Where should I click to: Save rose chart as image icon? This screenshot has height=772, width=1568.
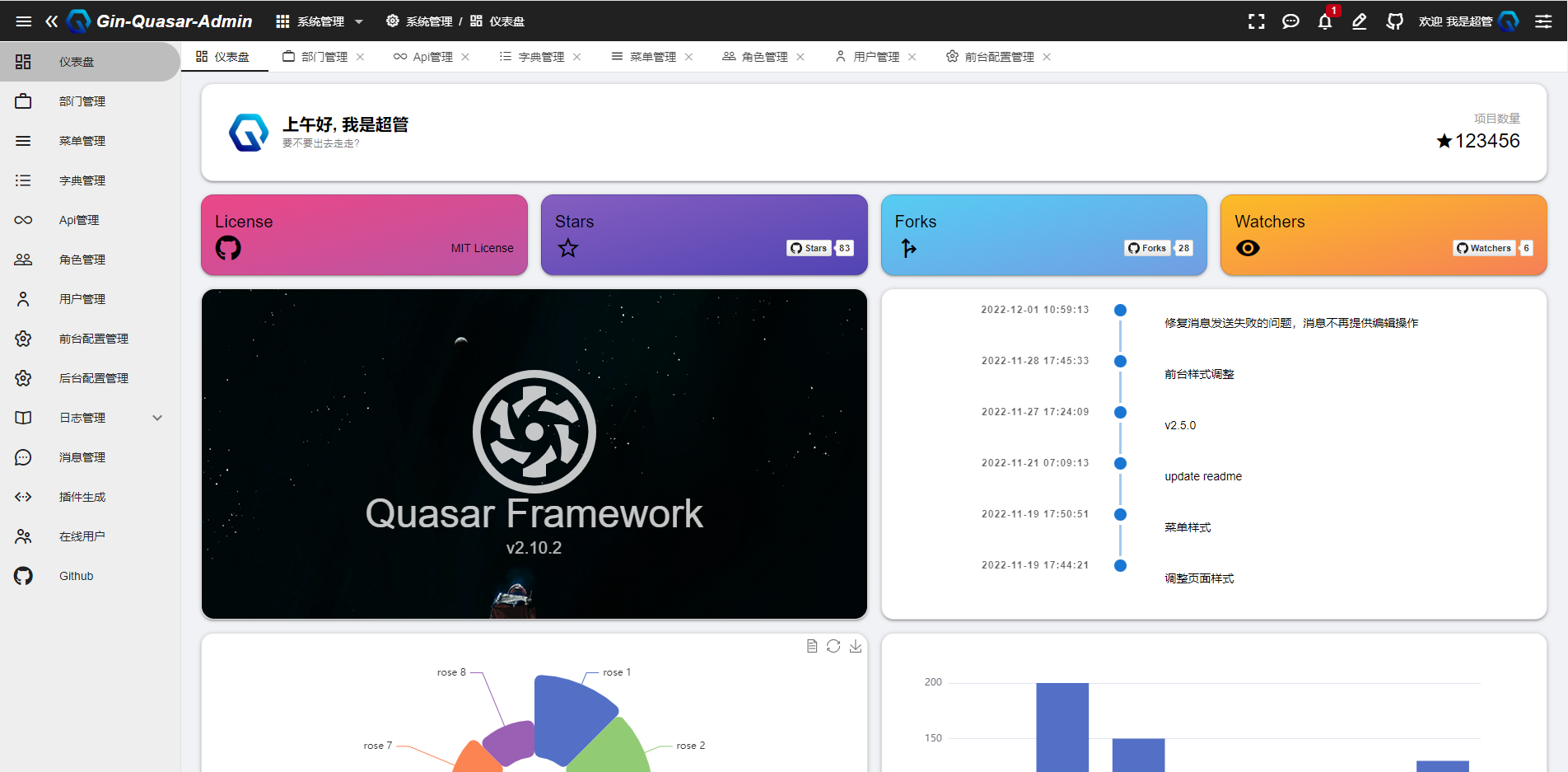point(856,646)
